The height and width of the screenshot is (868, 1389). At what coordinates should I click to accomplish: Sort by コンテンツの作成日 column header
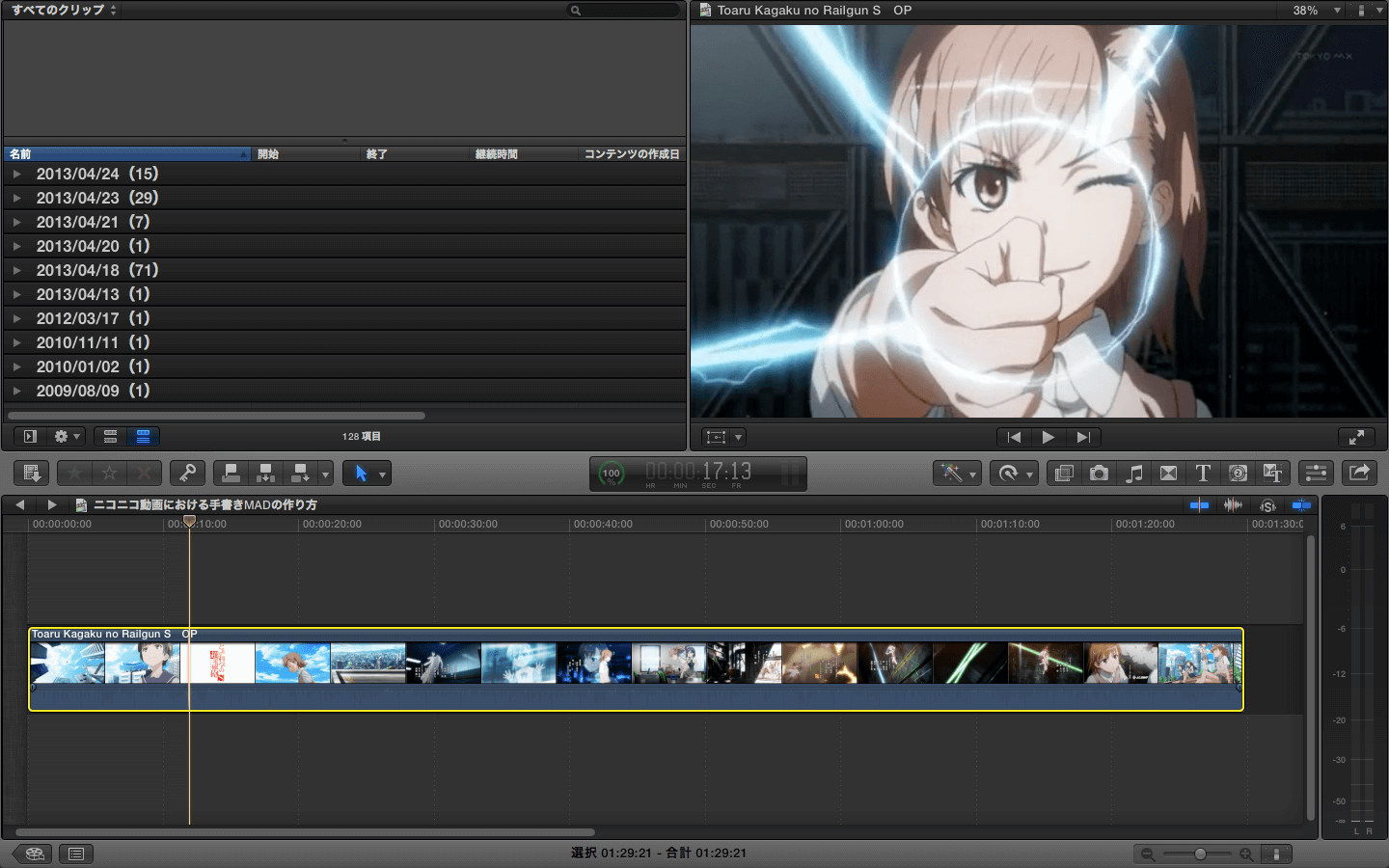632,154
